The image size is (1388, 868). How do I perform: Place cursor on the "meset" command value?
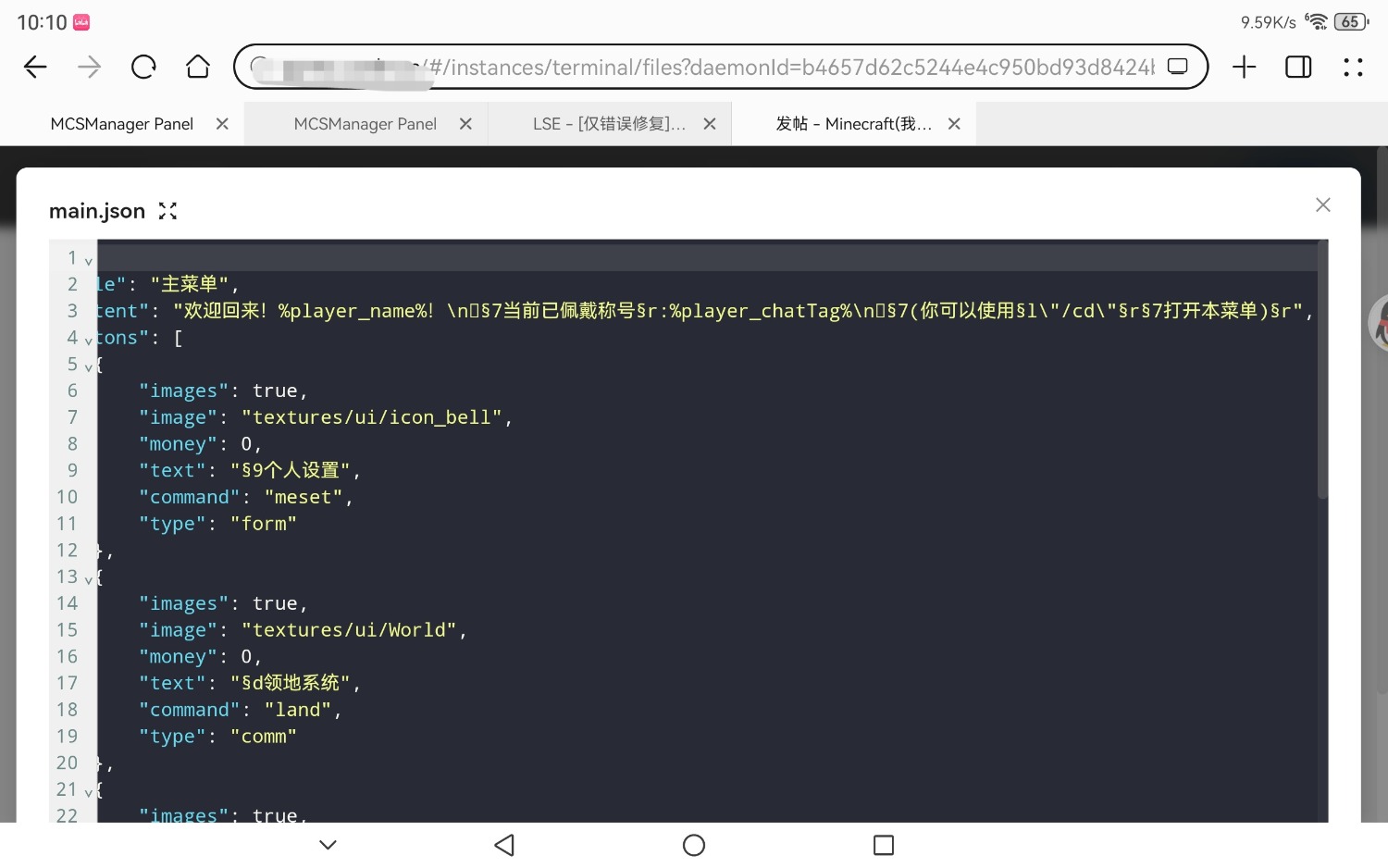click(304, 497)
